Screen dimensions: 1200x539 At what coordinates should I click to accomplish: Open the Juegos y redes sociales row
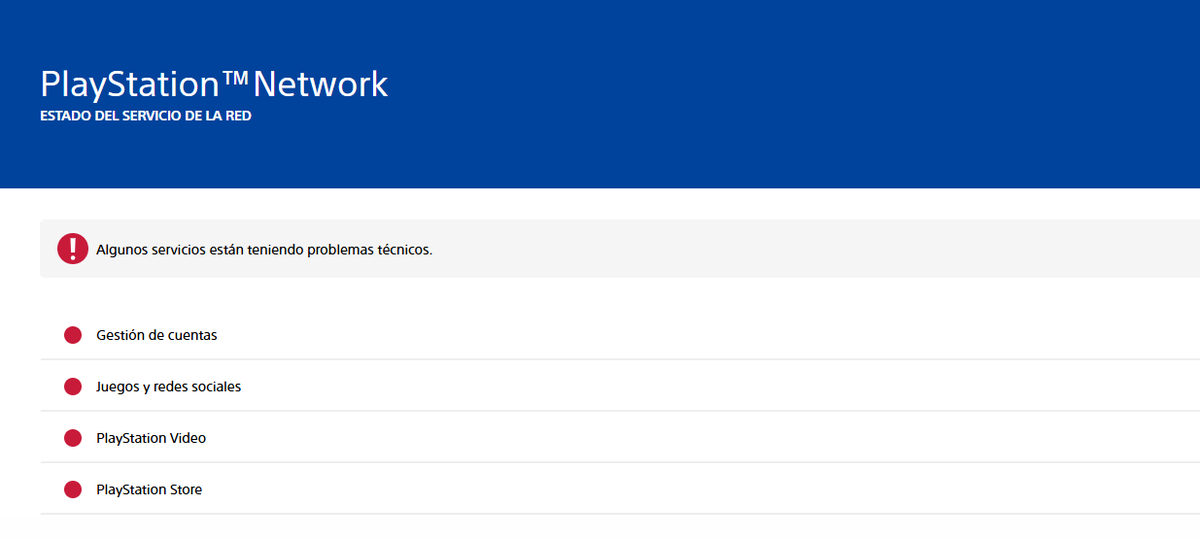click(x=620, y=386)
